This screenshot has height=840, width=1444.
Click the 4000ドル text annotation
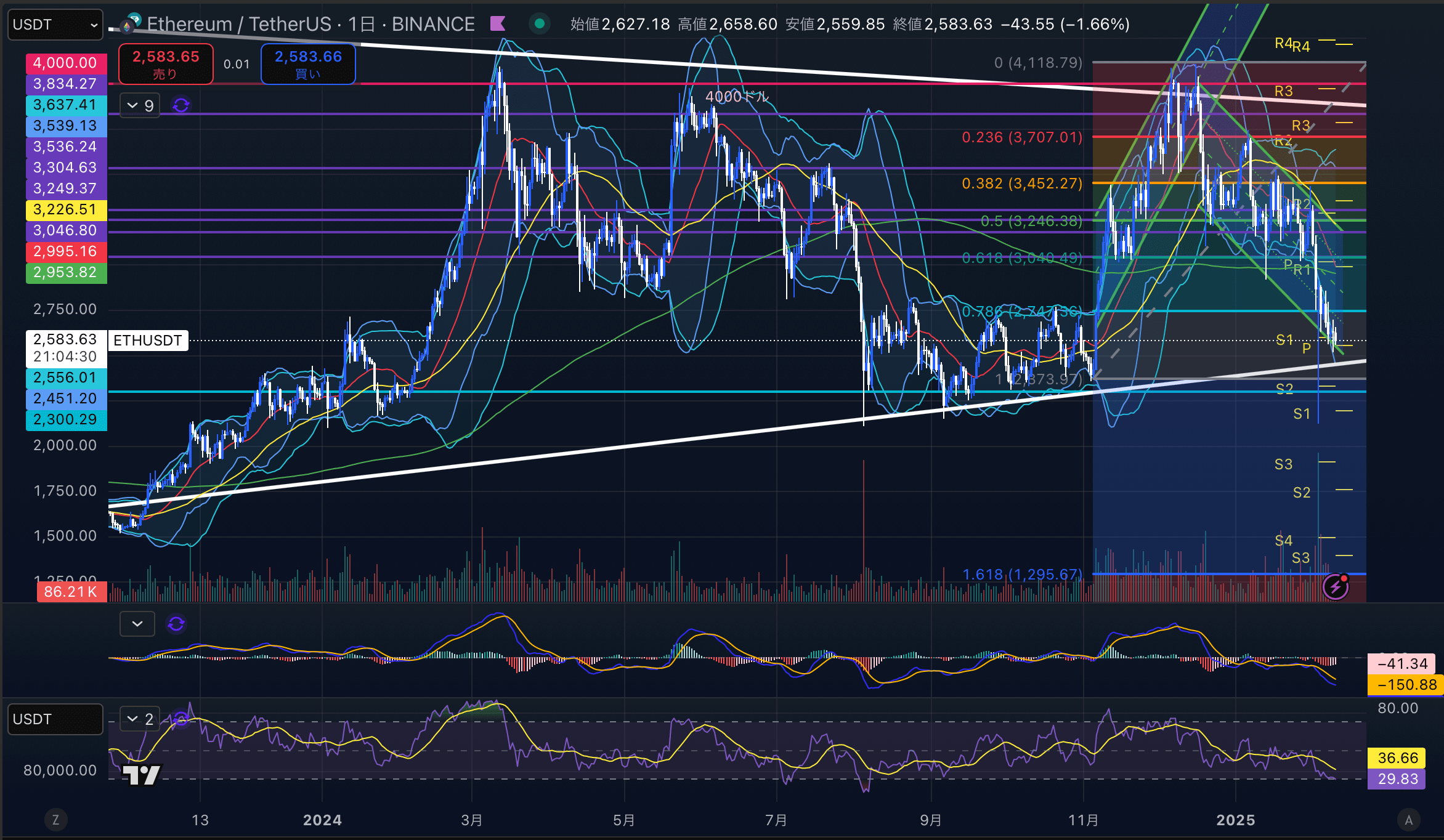pyautogui.click(x=737, y=97)
